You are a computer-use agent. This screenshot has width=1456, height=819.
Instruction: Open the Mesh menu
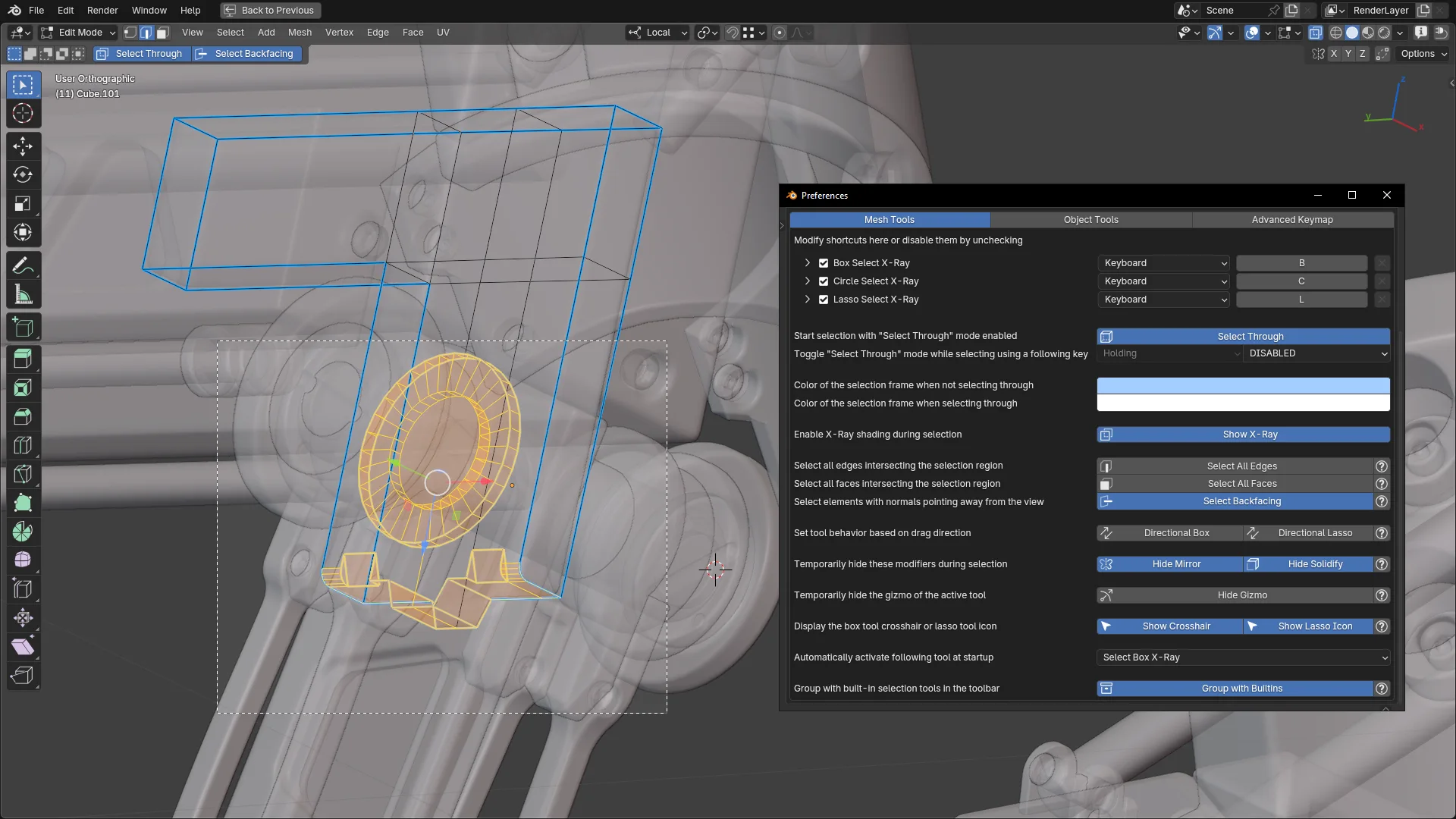tap(300, 33)
